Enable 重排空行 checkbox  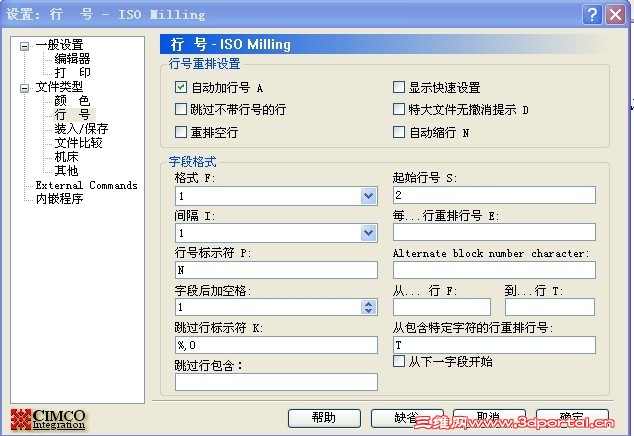tap(181, 132)
